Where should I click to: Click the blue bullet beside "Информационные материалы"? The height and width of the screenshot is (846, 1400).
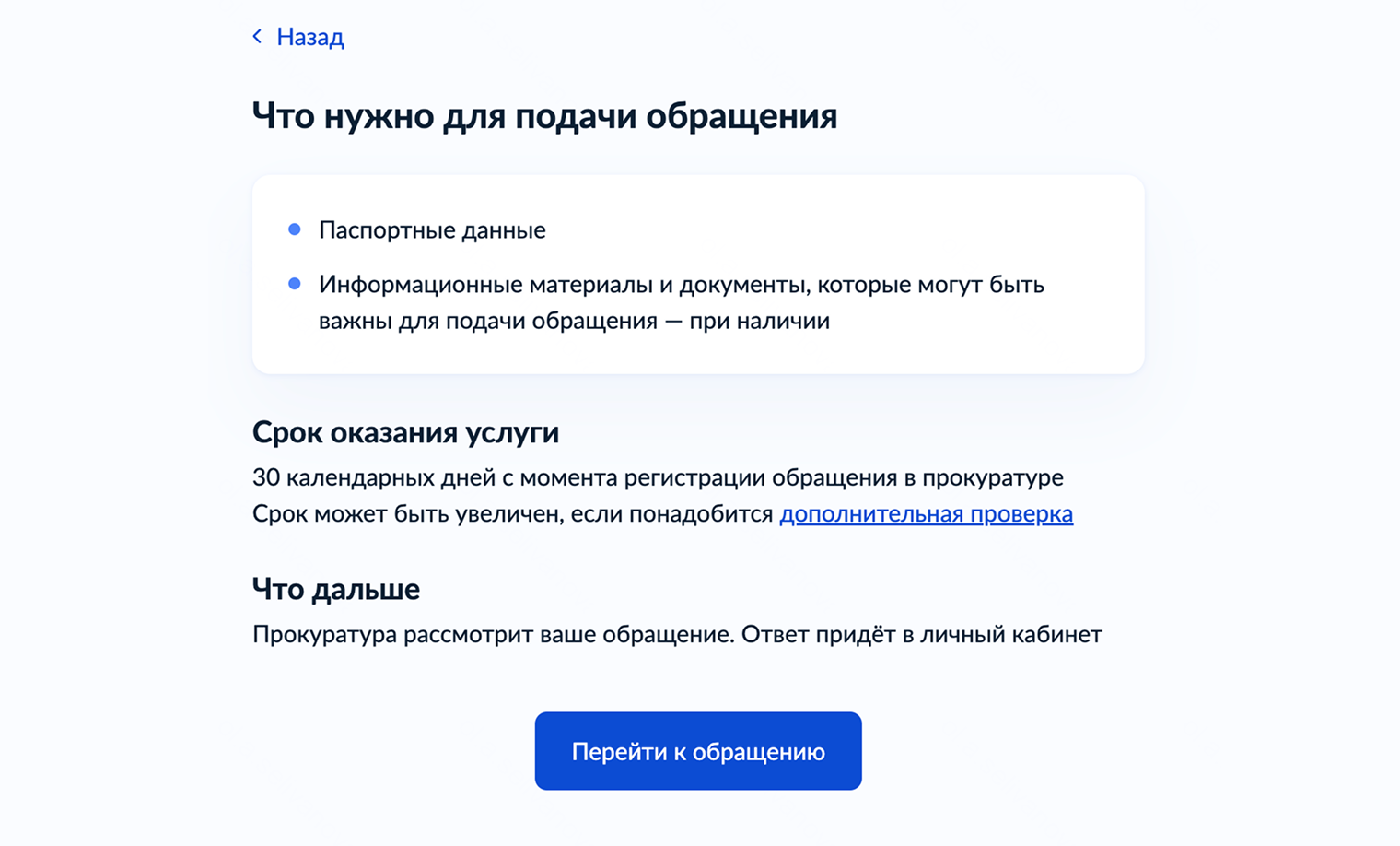295,284
